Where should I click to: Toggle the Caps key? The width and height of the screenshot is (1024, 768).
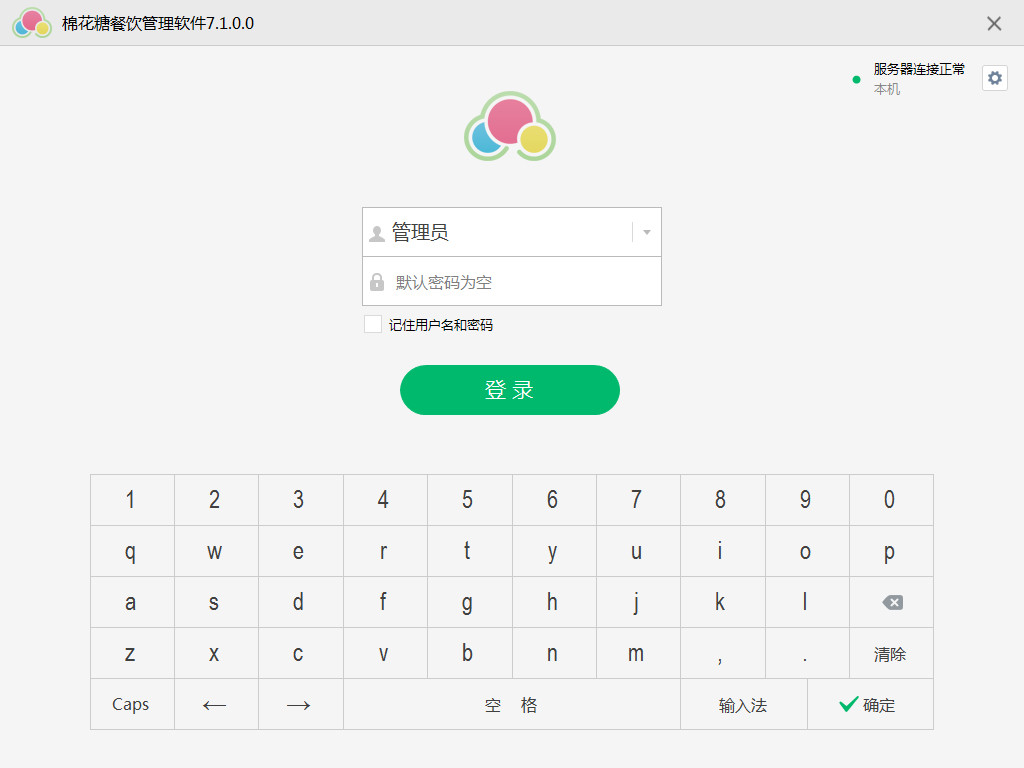click(133, 704)
